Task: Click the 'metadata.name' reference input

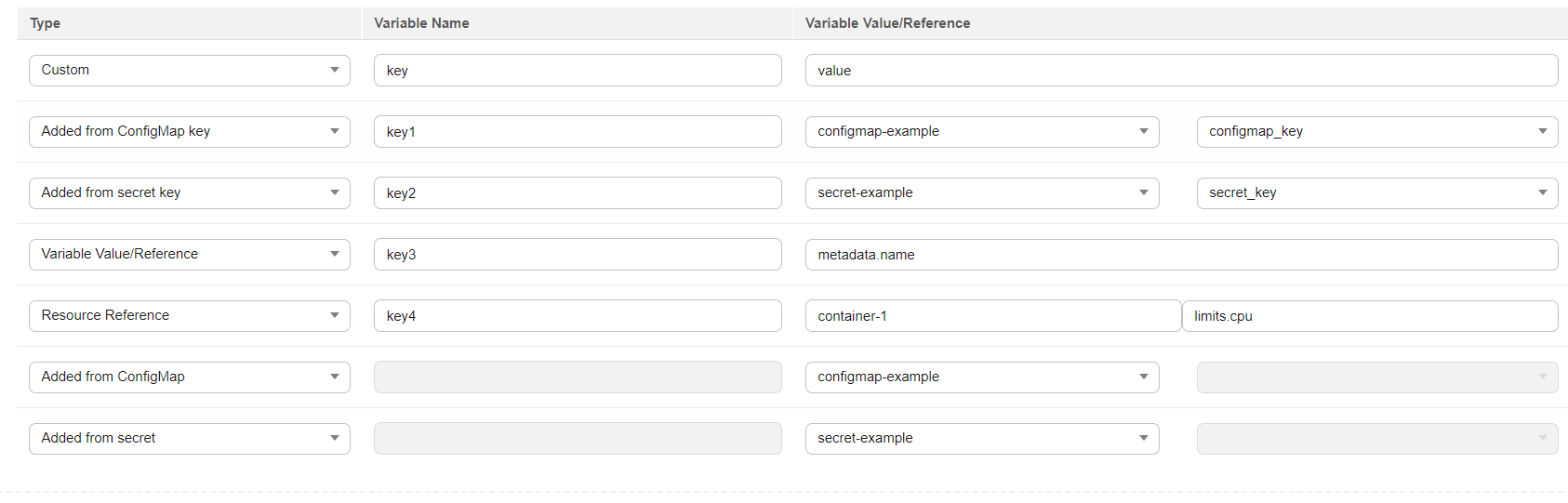Action: coord(1181,255)
